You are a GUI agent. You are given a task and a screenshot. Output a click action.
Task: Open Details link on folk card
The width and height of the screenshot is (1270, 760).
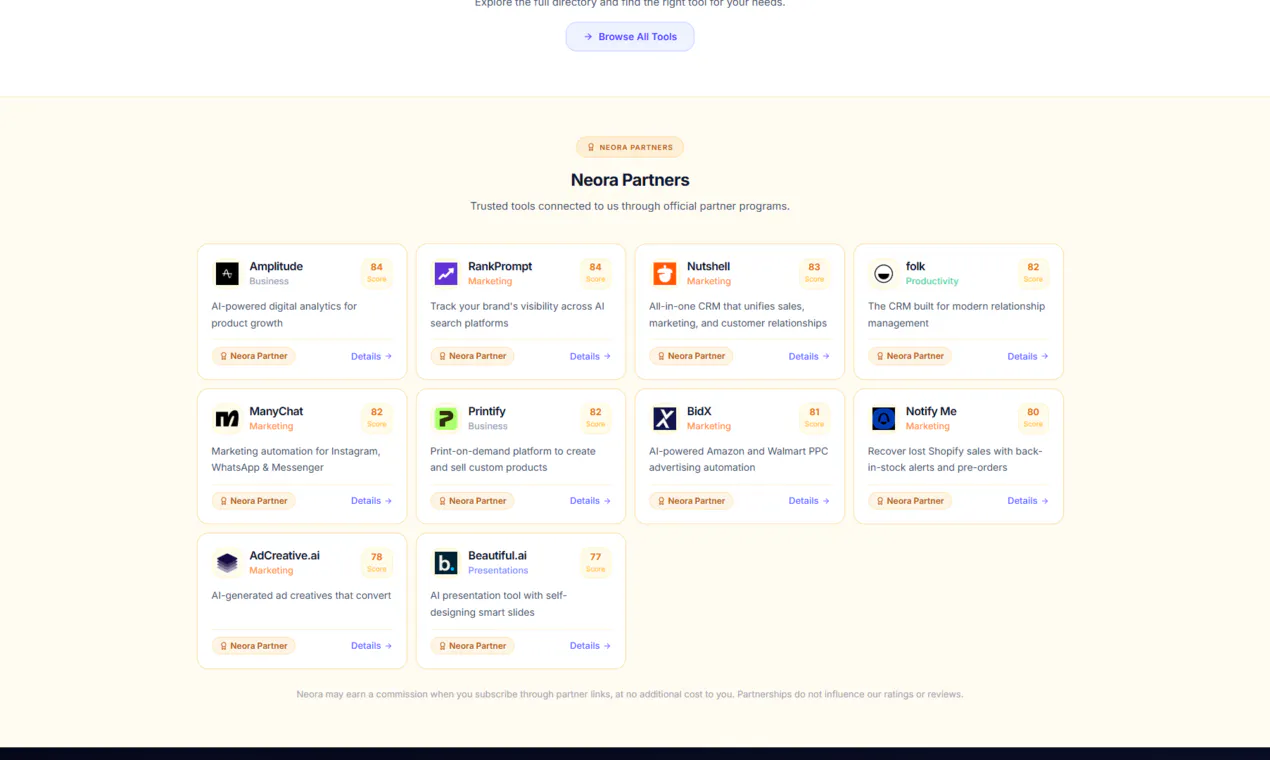[1028, 356]
